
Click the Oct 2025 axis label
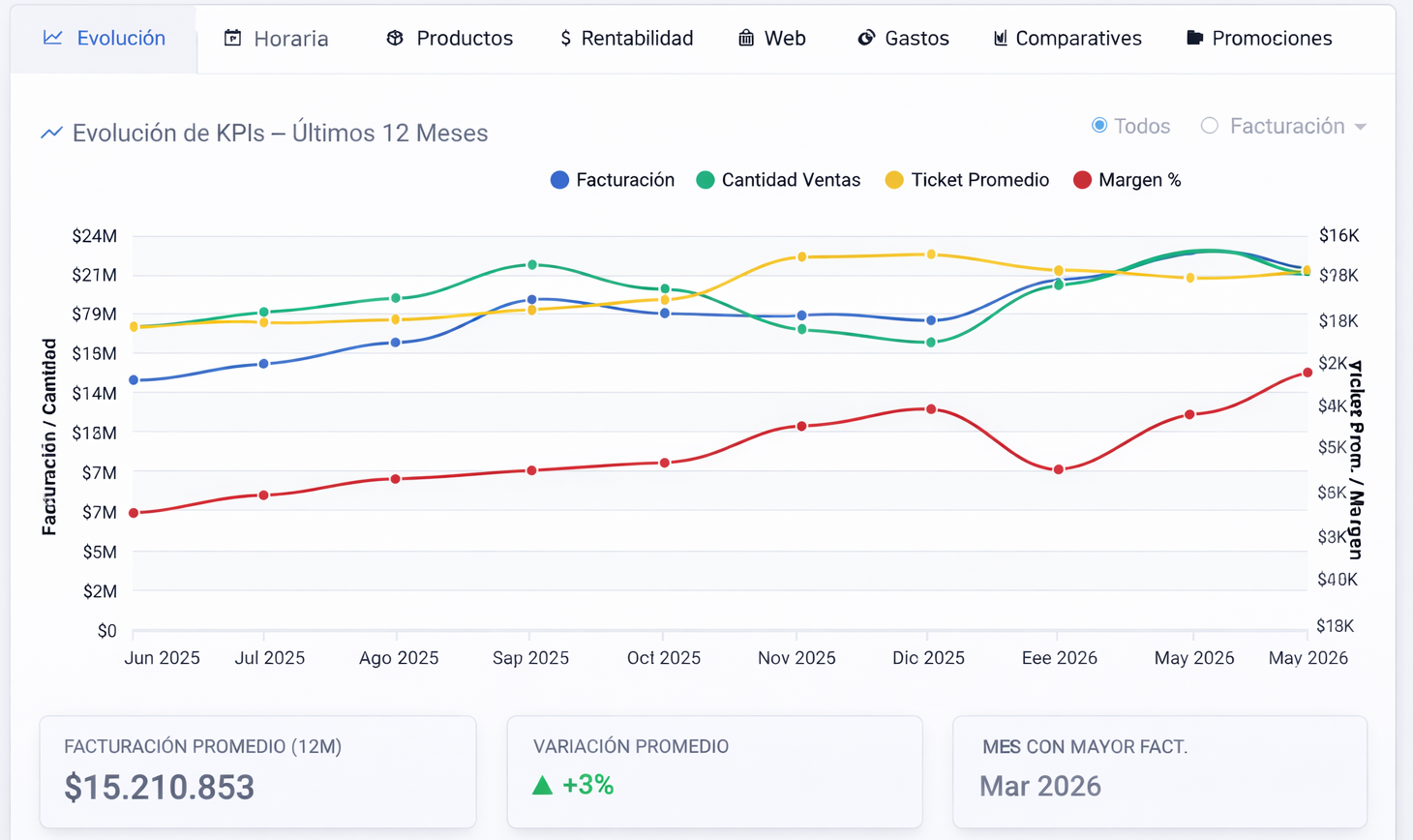pyautogui.click(x=664, y=658)
